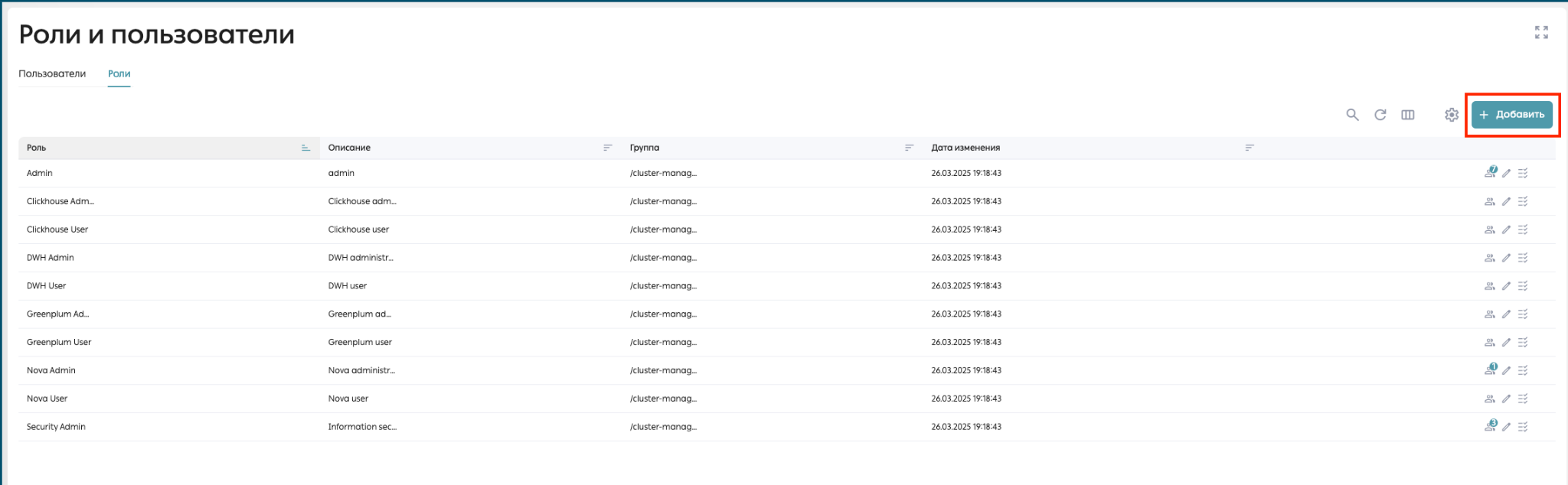Open the column layout icon

(x=1408, y=115)
